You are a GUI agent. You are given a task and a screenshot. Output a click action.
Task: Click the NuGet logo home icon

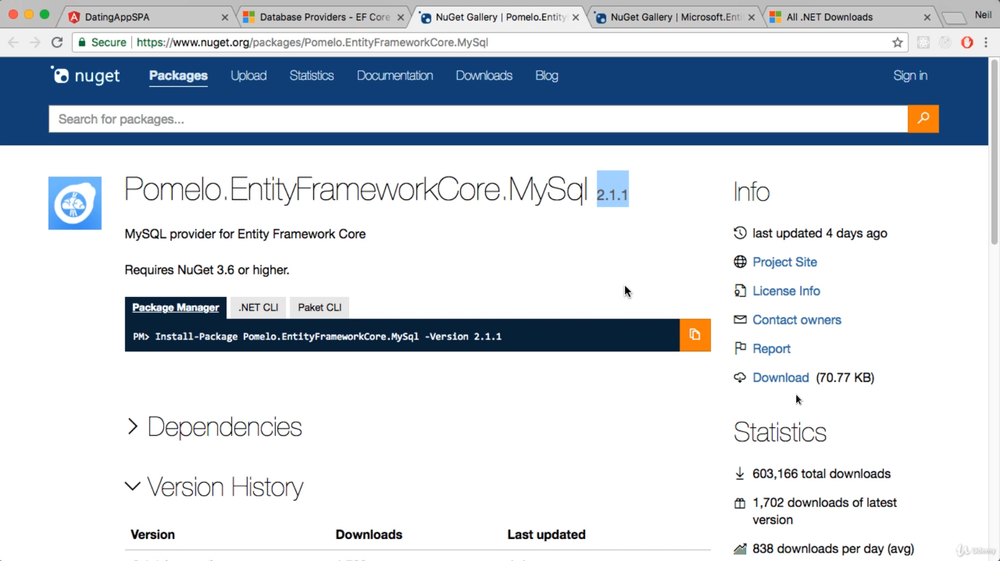click(x=85, y=76)
